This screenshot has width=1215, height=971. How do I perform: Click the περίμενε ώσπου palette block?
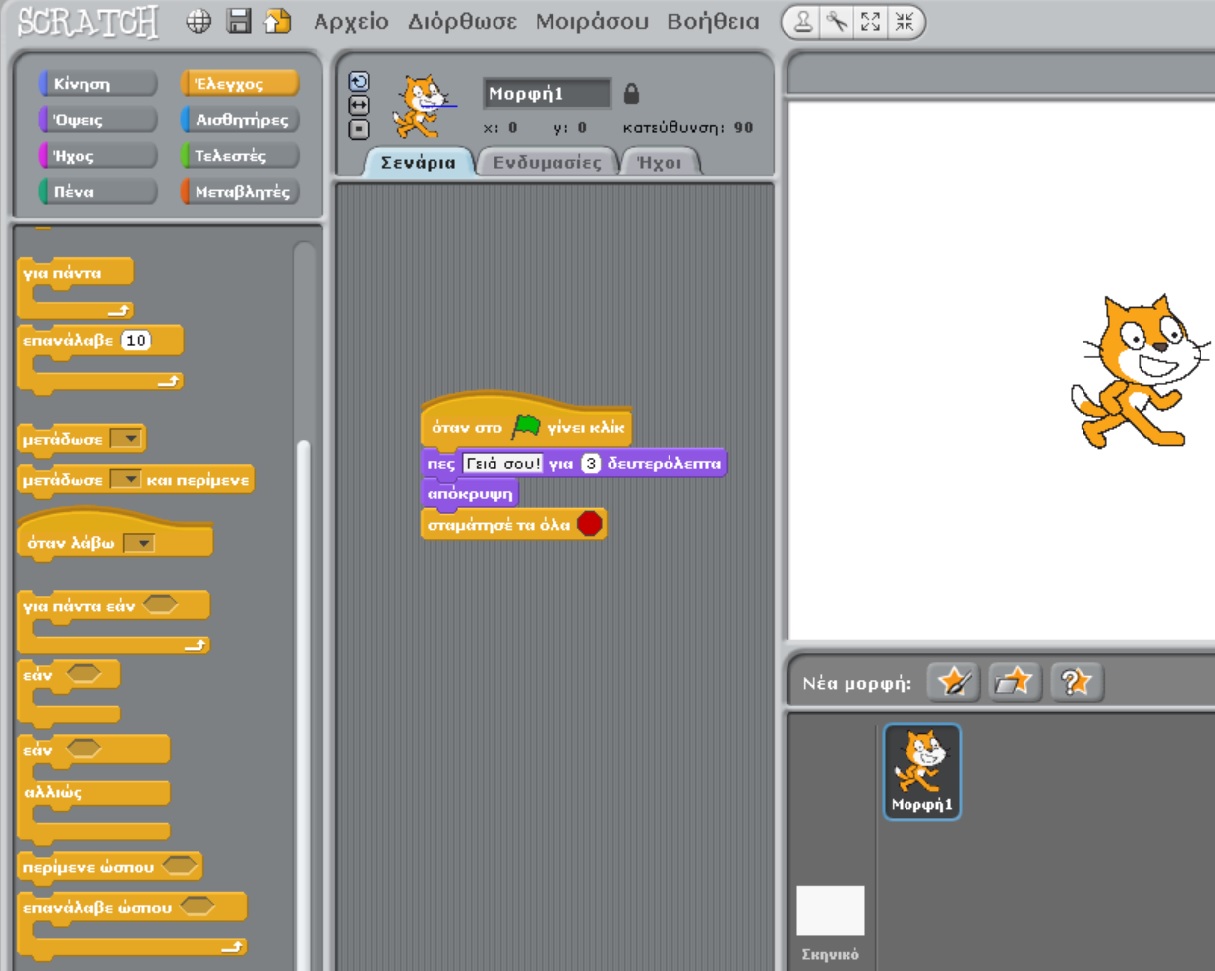(110, 866)
